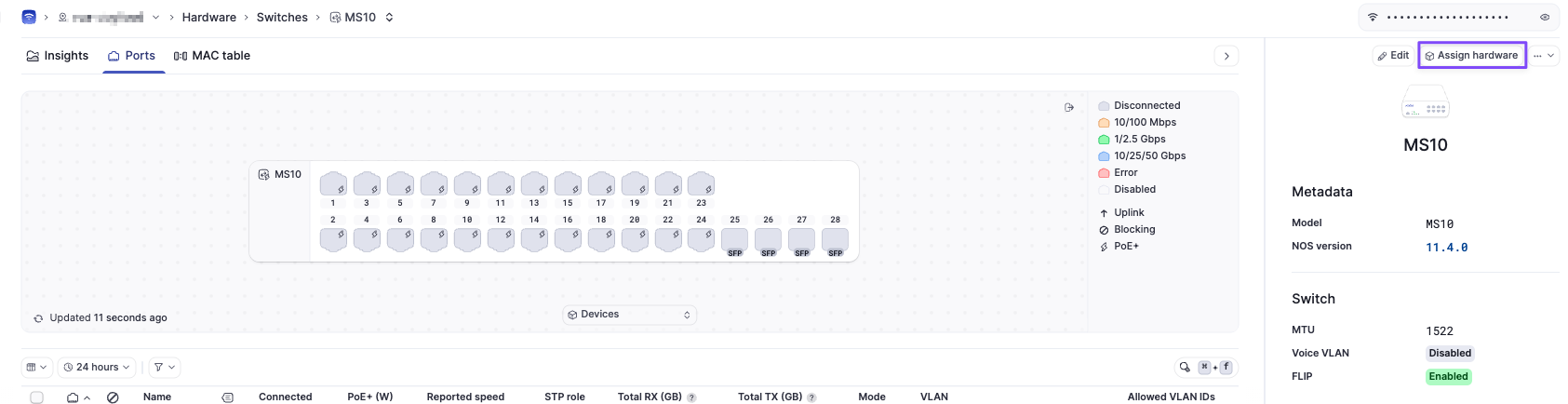Screen dimensions: 1568x404
Task: Select port 13 on the MS10 diagram
Action: 534,184
